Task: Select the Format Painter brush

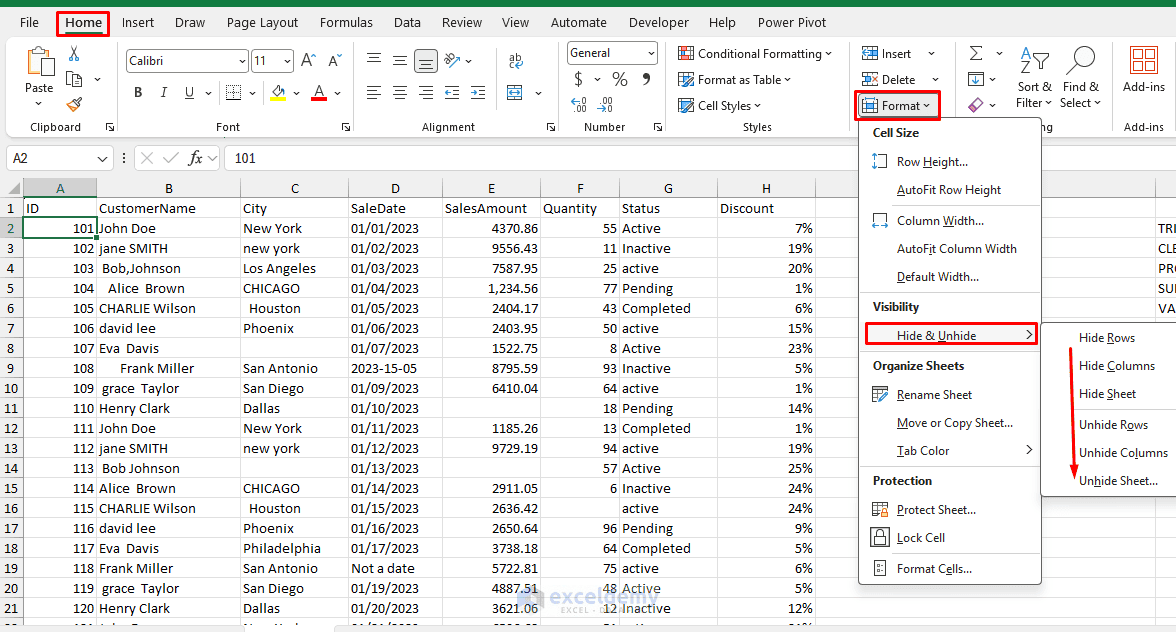Action: [74, 104]
